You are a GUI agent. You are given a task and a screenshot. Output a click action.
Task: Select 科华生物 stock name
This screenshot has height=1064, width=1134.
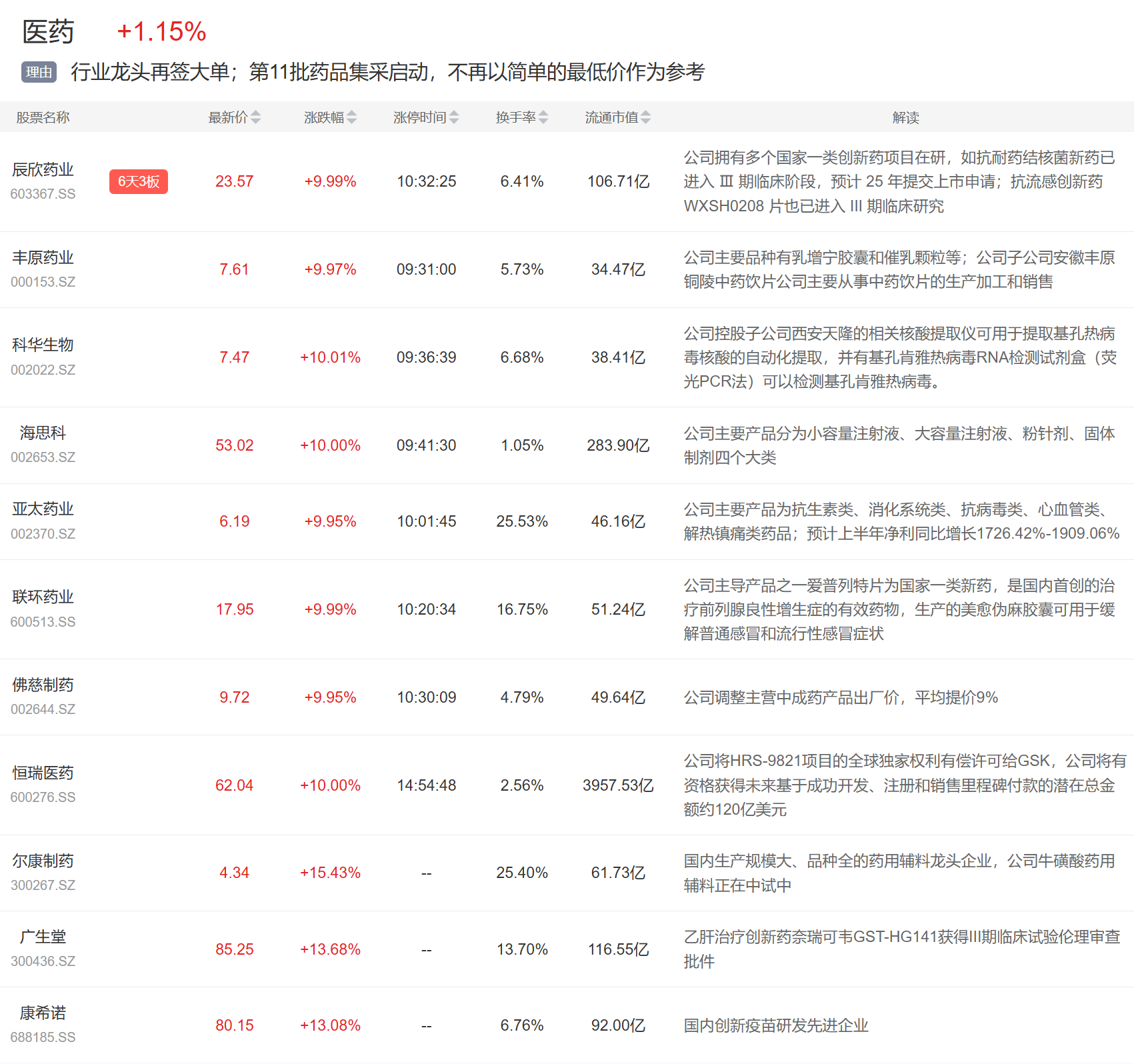pyautogui.click(x=43, y=345)
